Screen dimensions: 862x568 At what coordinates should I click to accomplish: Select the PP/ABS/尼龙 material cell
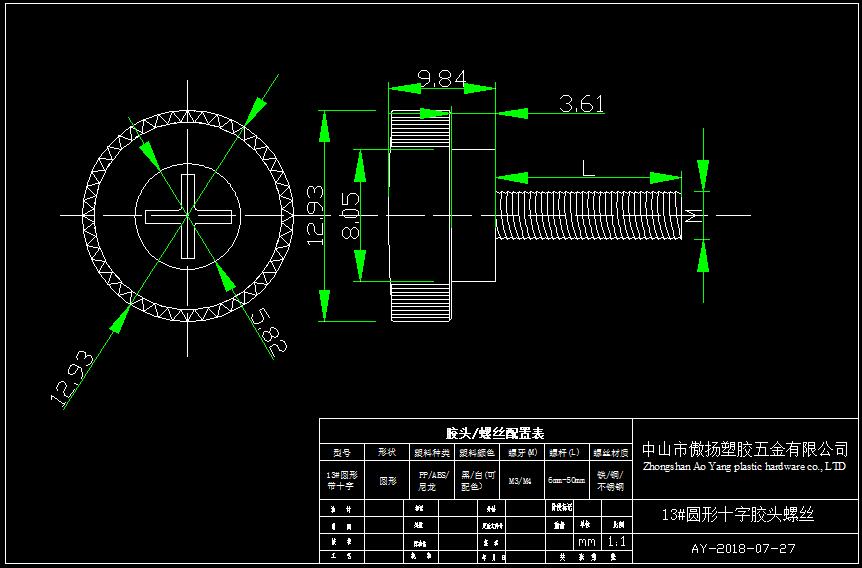click(434, 481)
